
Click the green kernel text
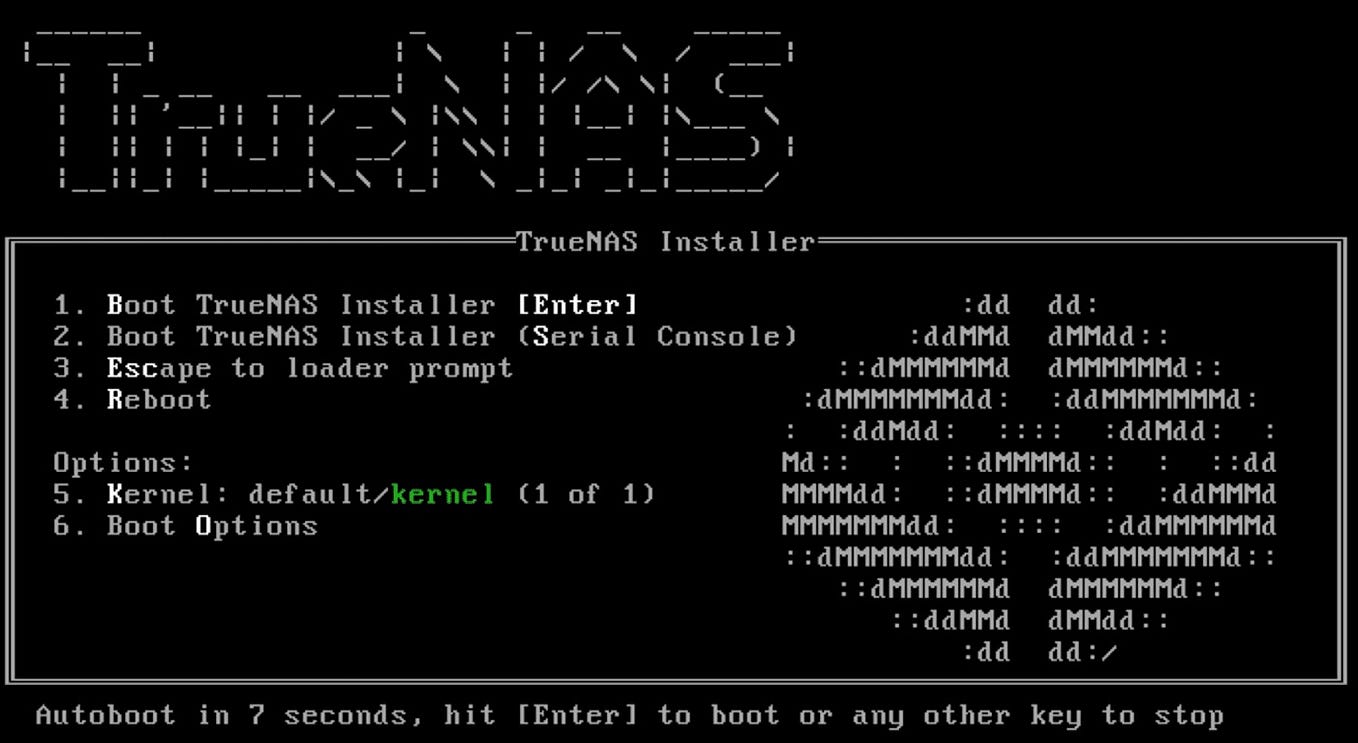[x=443, y=494]
